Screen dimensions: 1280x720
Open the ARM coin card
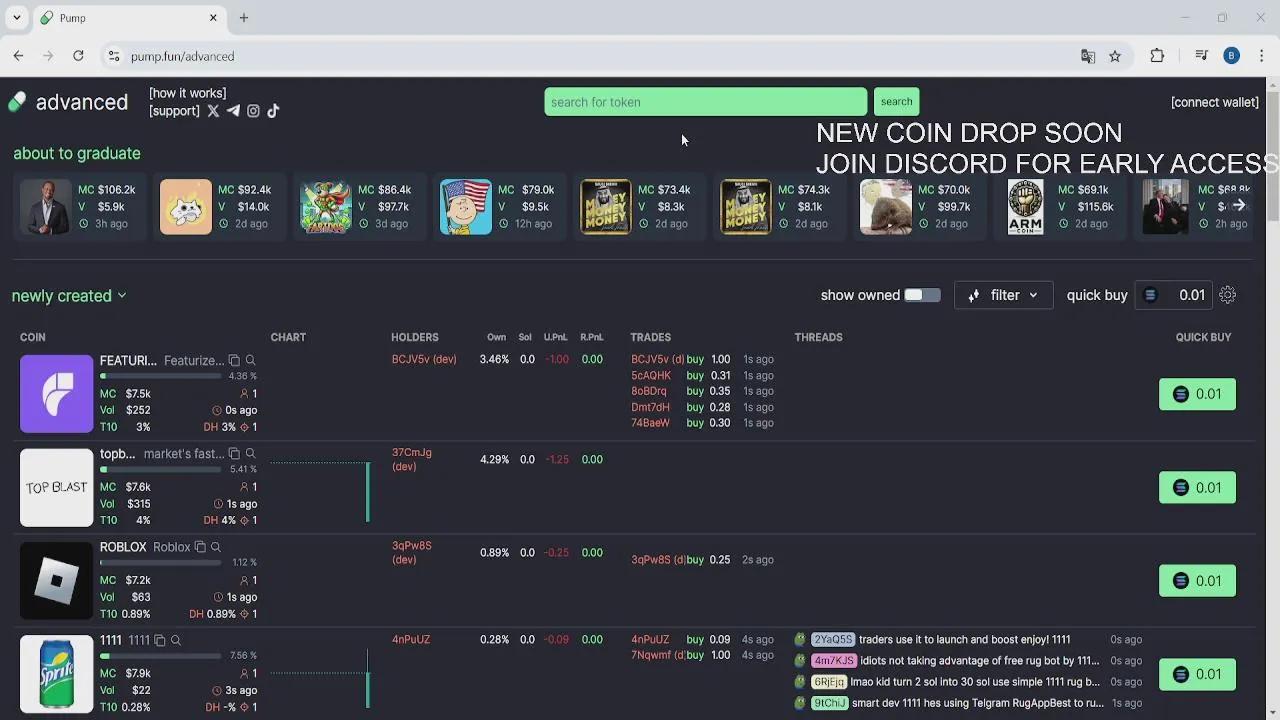click(1060, 207)
